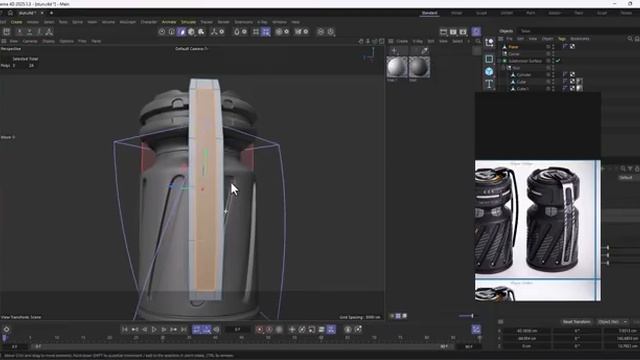Open the Object (Rel) coordinate dropdown
Viewport: 640px width, 360px height.
pos(612,322)
